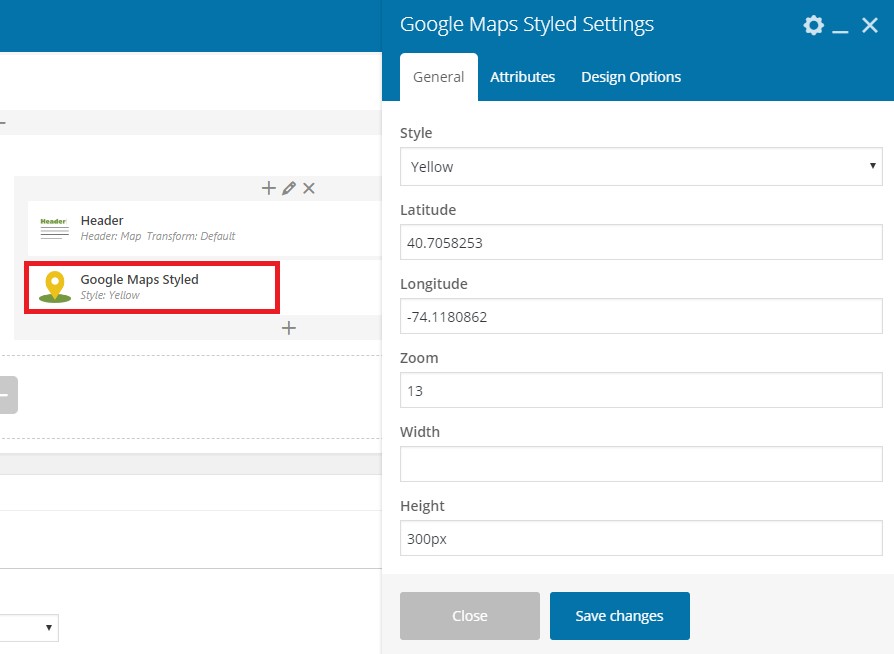This screenshot has height=654, width=894.
Task: Click the gray minus button on left edge
Action: 8,395
